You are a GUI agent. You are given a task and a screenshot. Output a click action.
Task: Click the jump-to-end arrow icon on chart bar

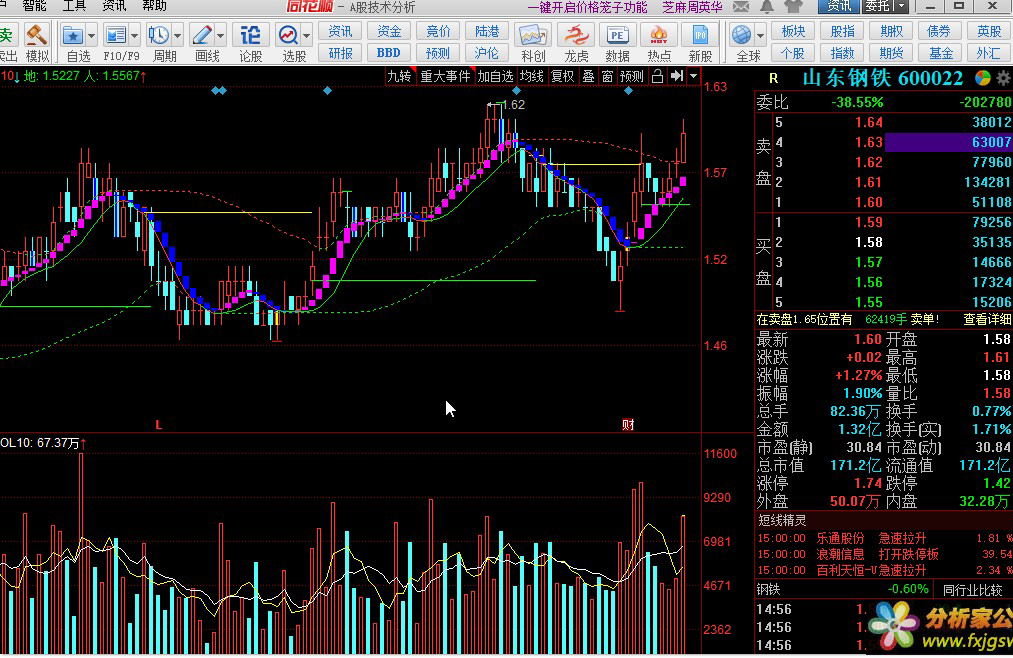tap(676, 76)
